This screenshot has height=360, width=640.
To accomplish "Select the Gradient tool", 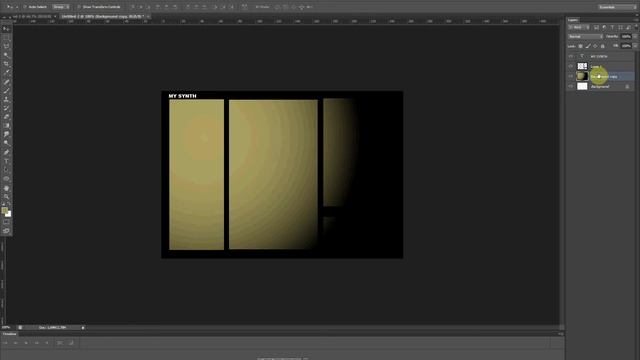I will pos(6,126).
